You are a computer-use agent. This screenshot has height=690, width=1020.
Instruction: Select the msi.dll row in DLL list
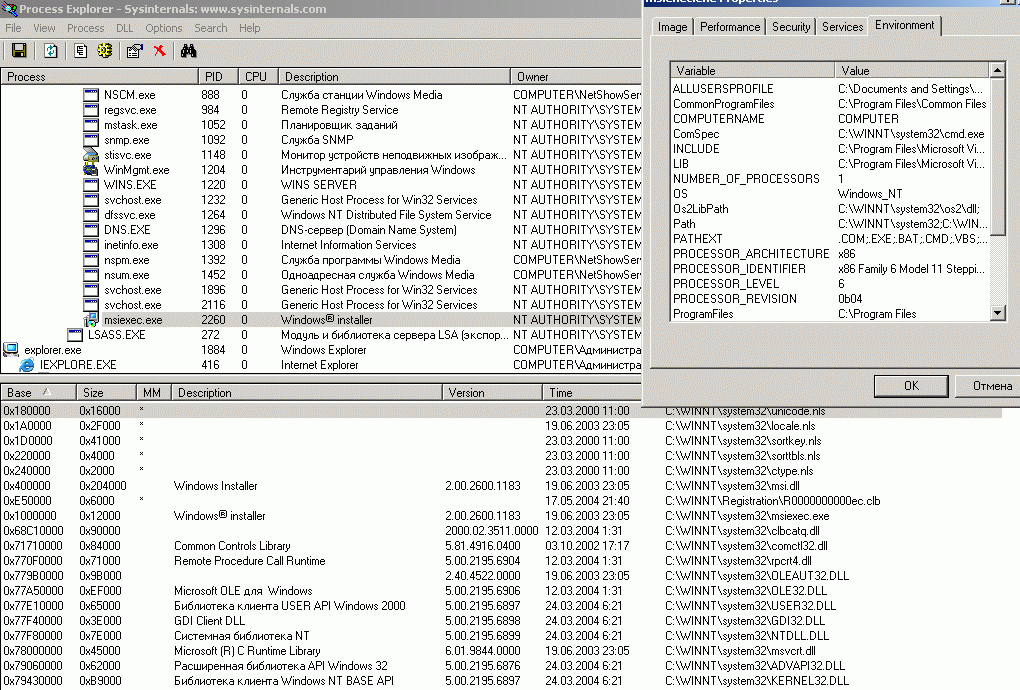tap(501, 486)
